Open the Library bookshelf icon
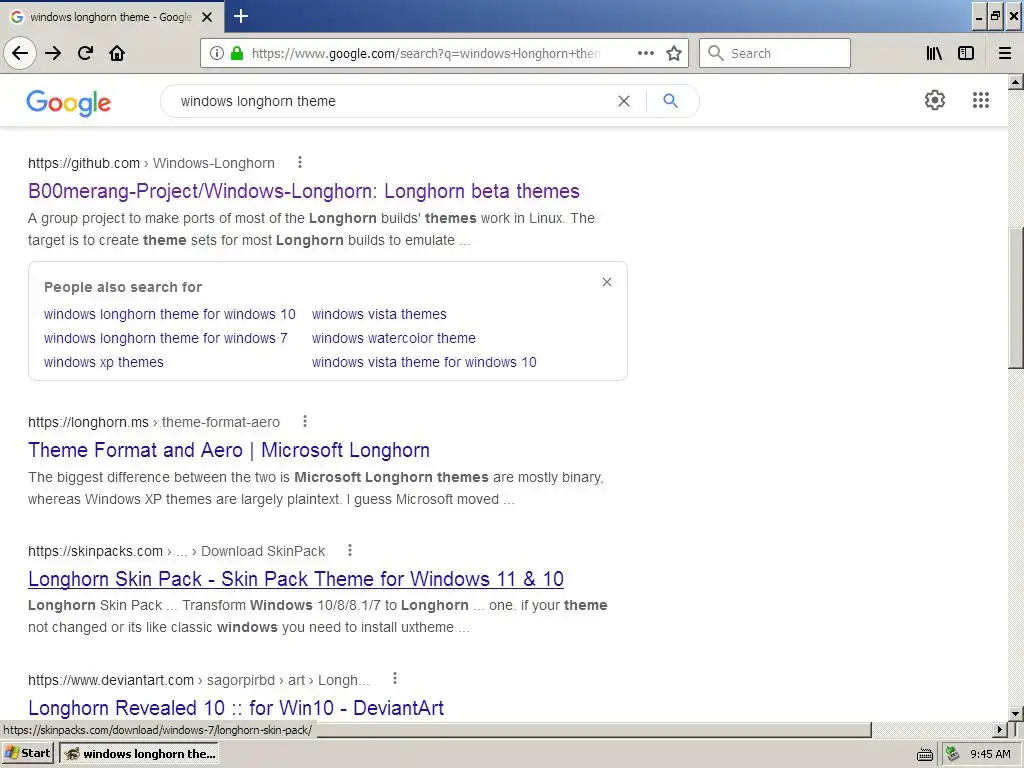Image resolution: width=1024 pixels, height=768 pixels. [934, 53]
